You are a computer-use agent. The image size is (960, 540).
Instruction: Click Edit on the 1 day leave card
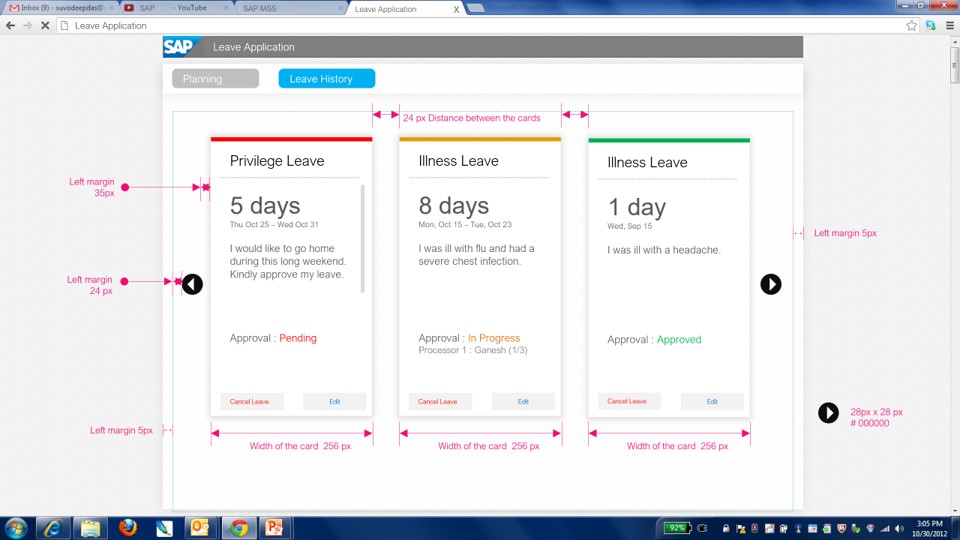pos(712,401)
